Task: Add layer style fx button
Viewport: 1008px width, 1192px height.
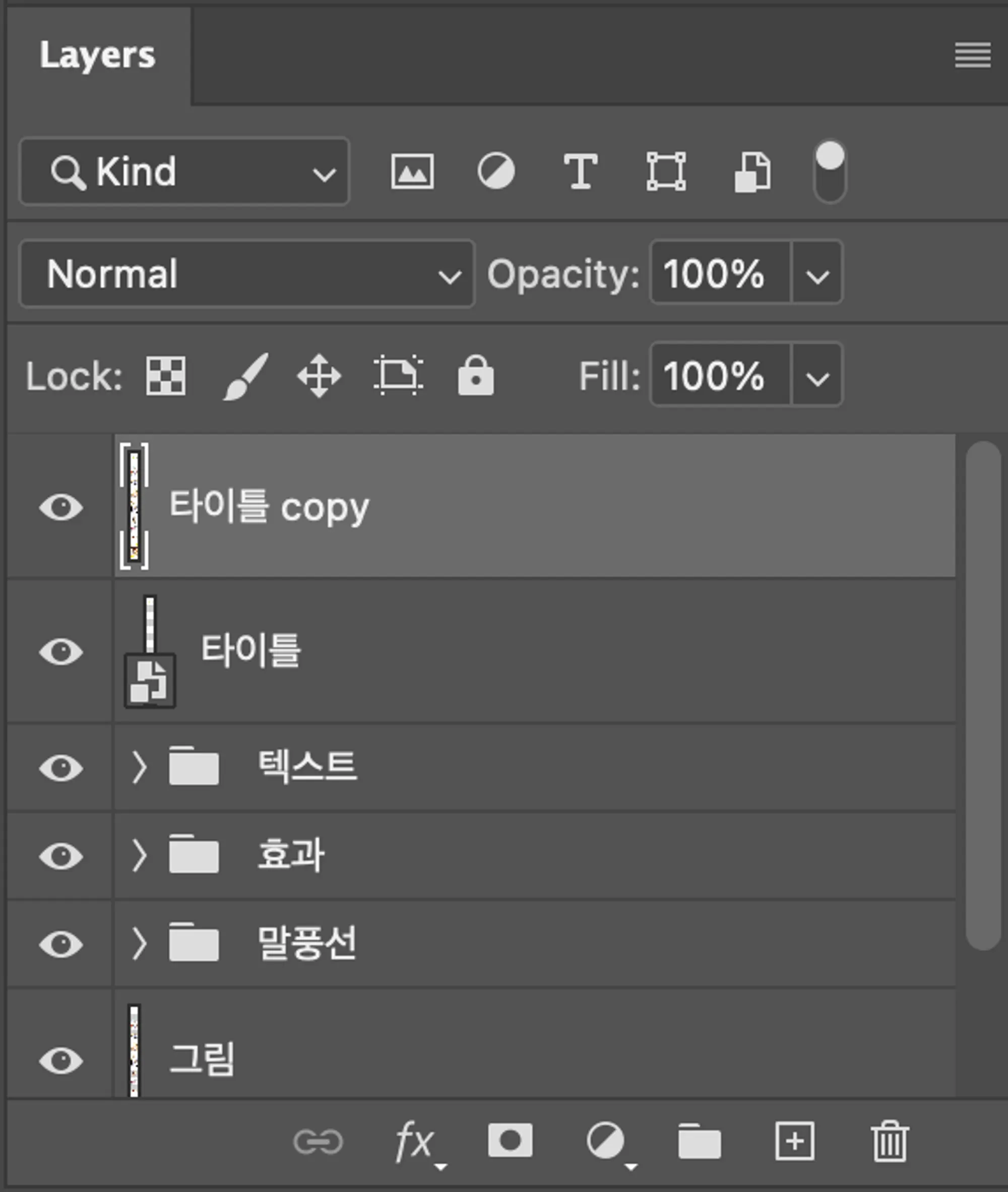Action: click(415, 1142)
